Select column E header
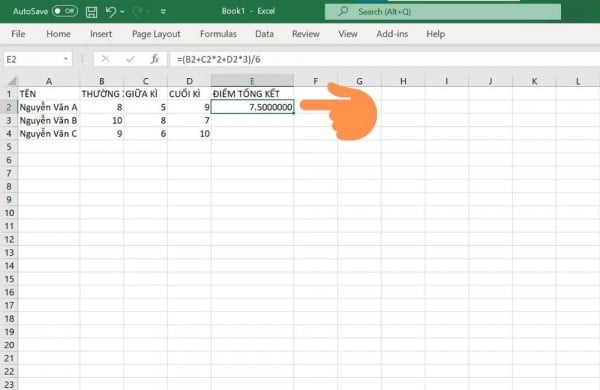Viewport: 600px width, 390px height. [253, 81]
